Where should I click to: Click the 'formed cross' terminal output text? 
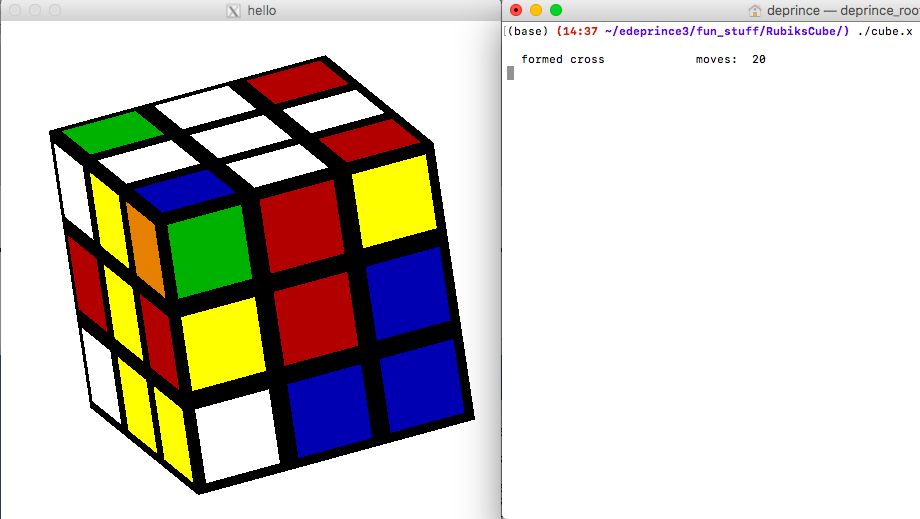click(563, 60)
